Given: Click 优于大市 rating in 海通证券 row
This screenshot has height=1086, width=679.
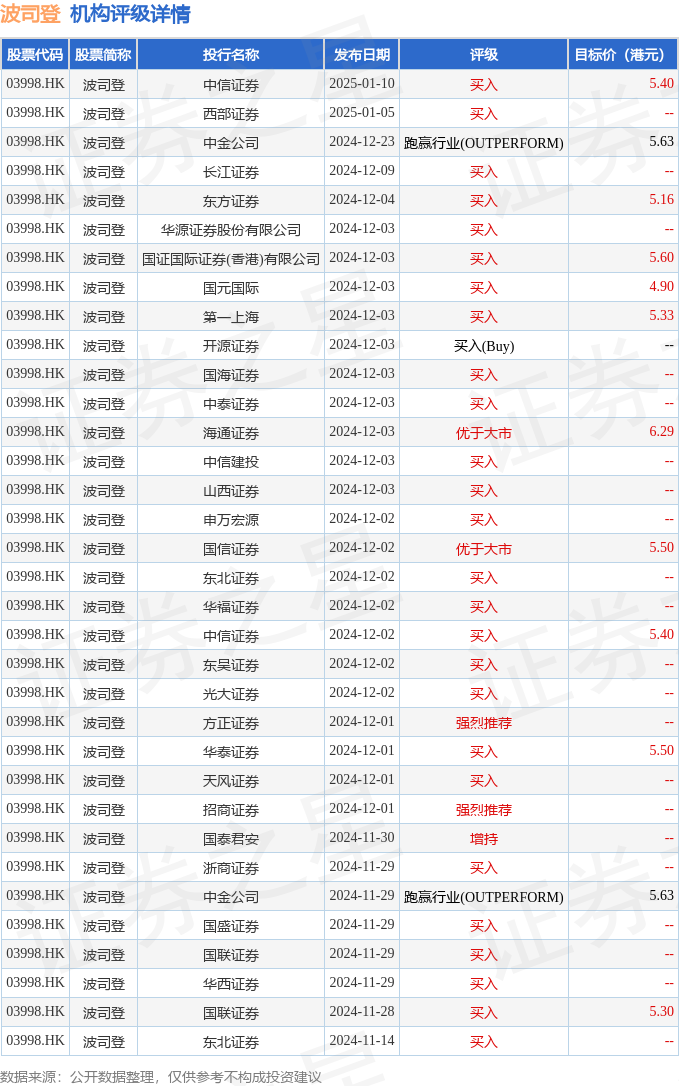Looking at the screenshot, I should pyautogui.click(x=484, y=434).
